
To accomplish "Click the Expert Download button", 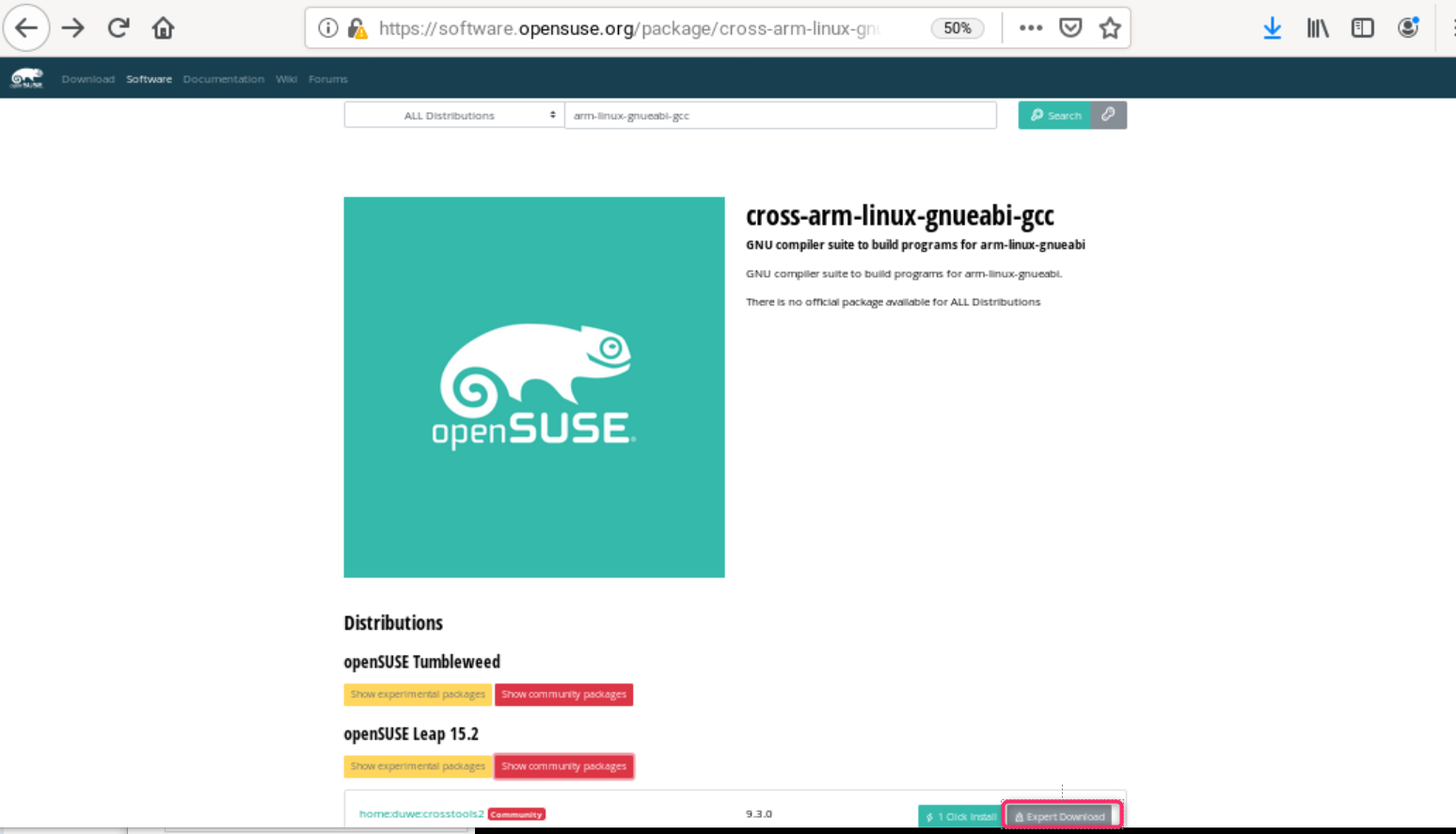I will [x=1062, y=816].
